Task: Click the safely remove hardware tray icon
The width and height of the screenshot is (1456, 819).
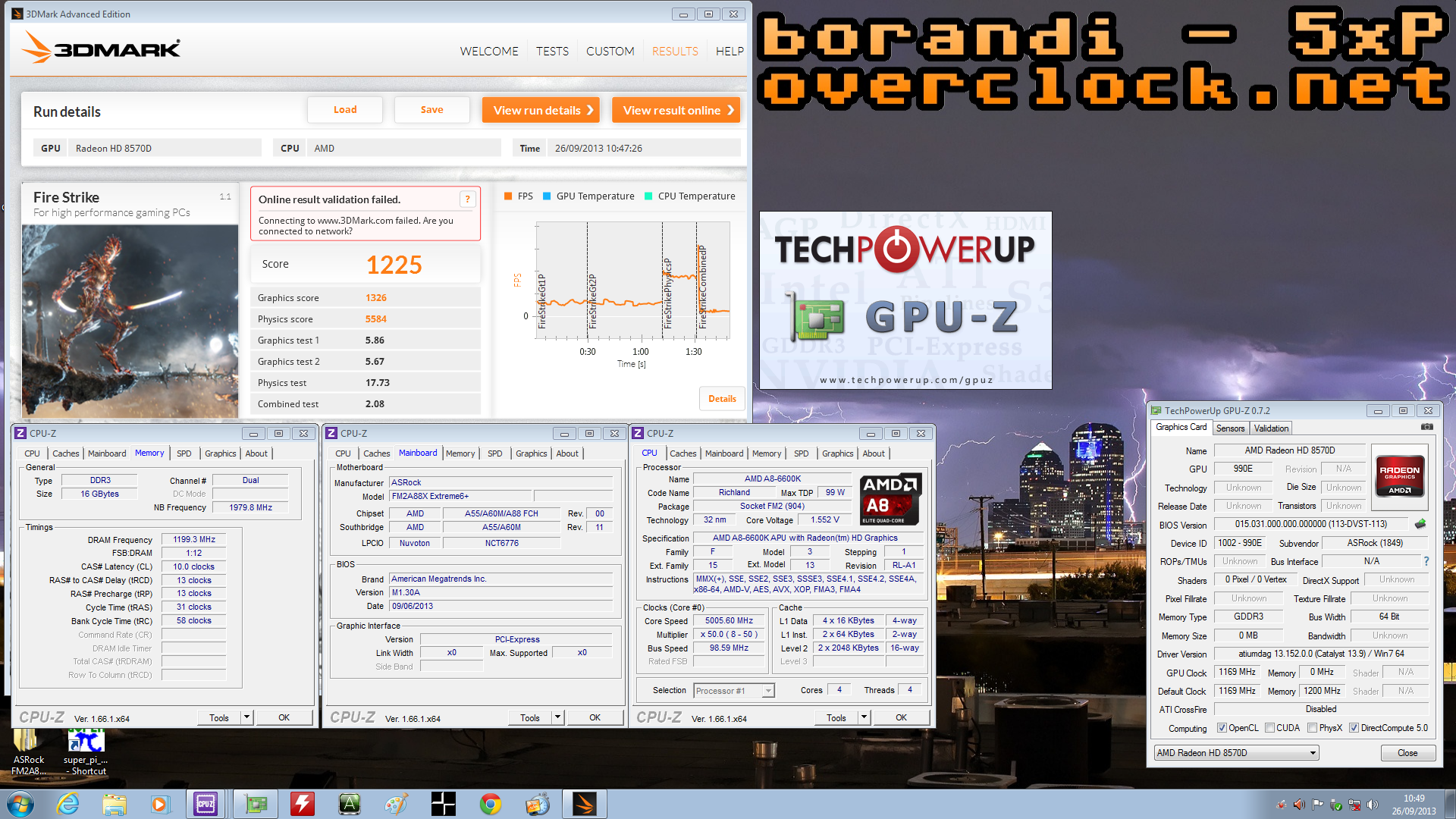Action: pos(1336,805)
